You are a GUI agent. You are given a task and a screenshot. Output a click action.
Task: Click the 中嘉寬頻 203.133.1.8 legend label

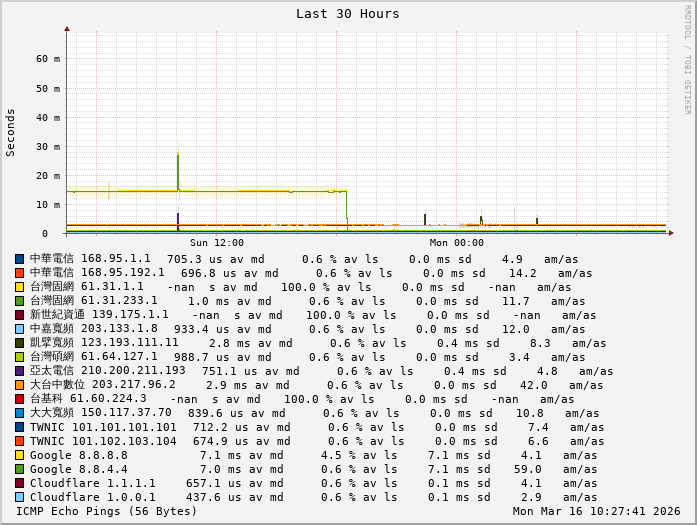pos(93,329)
